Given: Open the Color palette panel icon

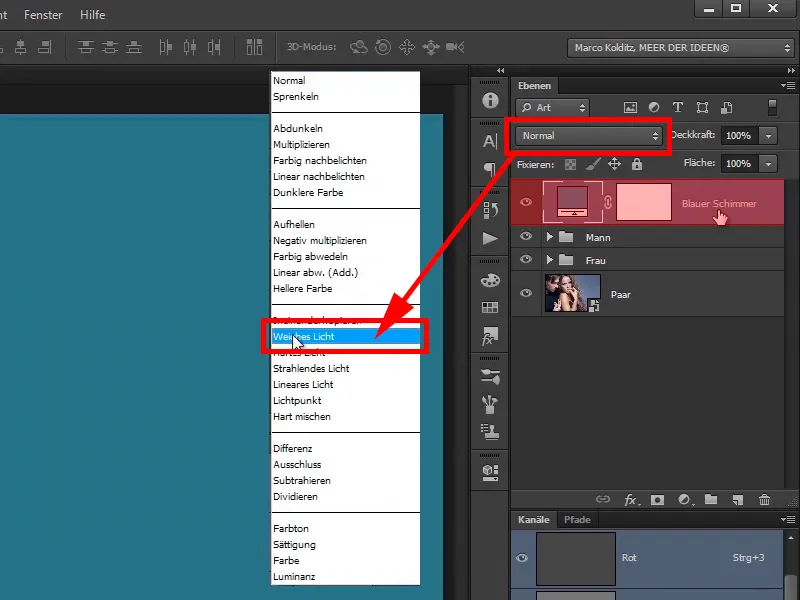Looking at the screenshot, I should 490,280.
